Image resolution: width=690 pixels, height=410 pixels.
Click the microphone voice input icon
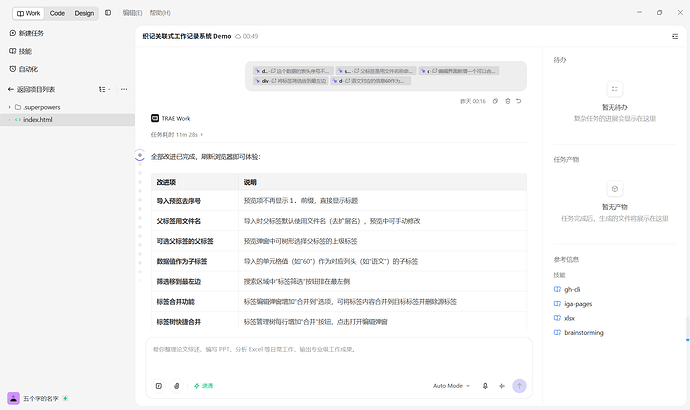tap(485, 386)
